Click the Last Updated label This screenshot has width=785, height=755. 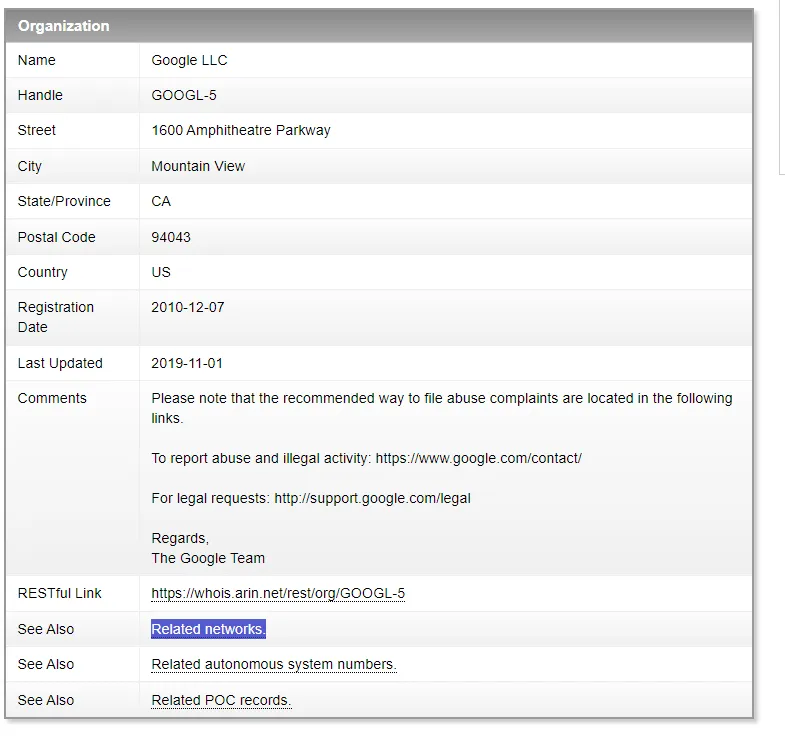(60, 363)
